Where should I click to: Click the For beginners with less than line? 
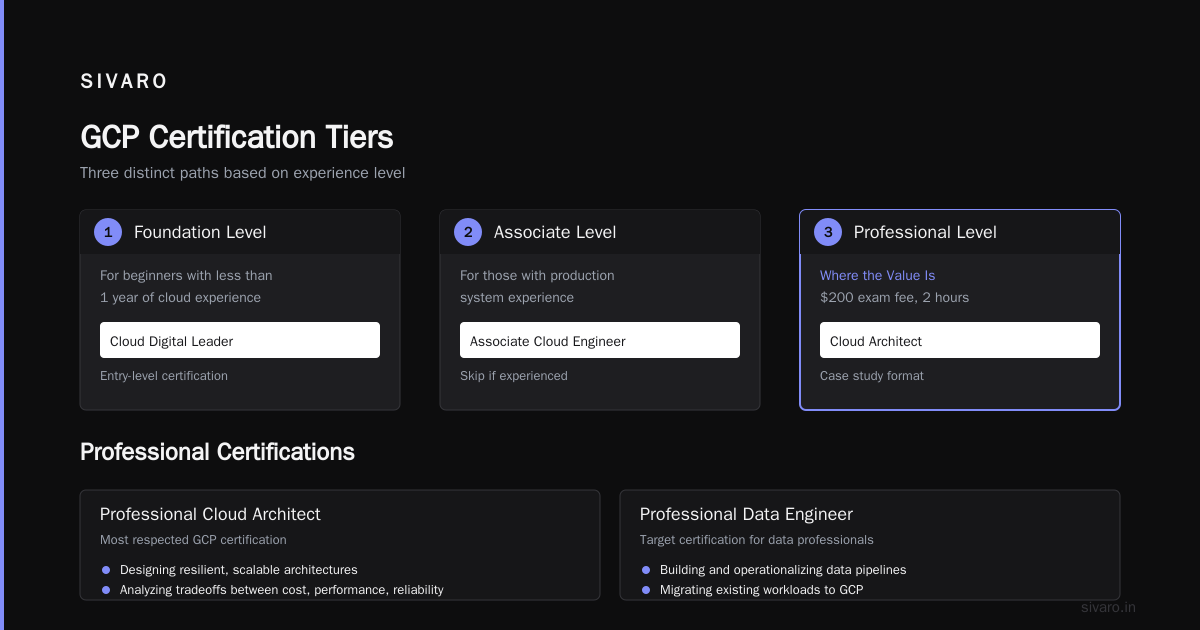pyautogui.click(x=186, y=275)
